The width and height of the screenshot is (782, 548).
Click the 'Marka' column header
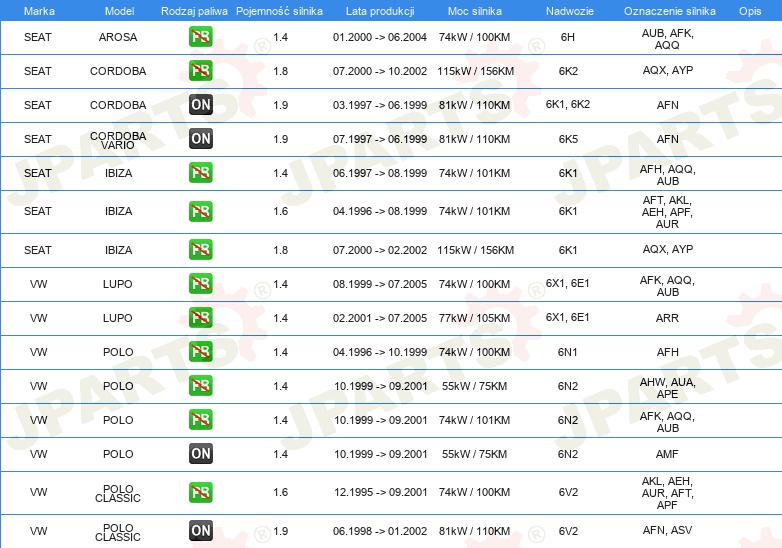[39, 11]
